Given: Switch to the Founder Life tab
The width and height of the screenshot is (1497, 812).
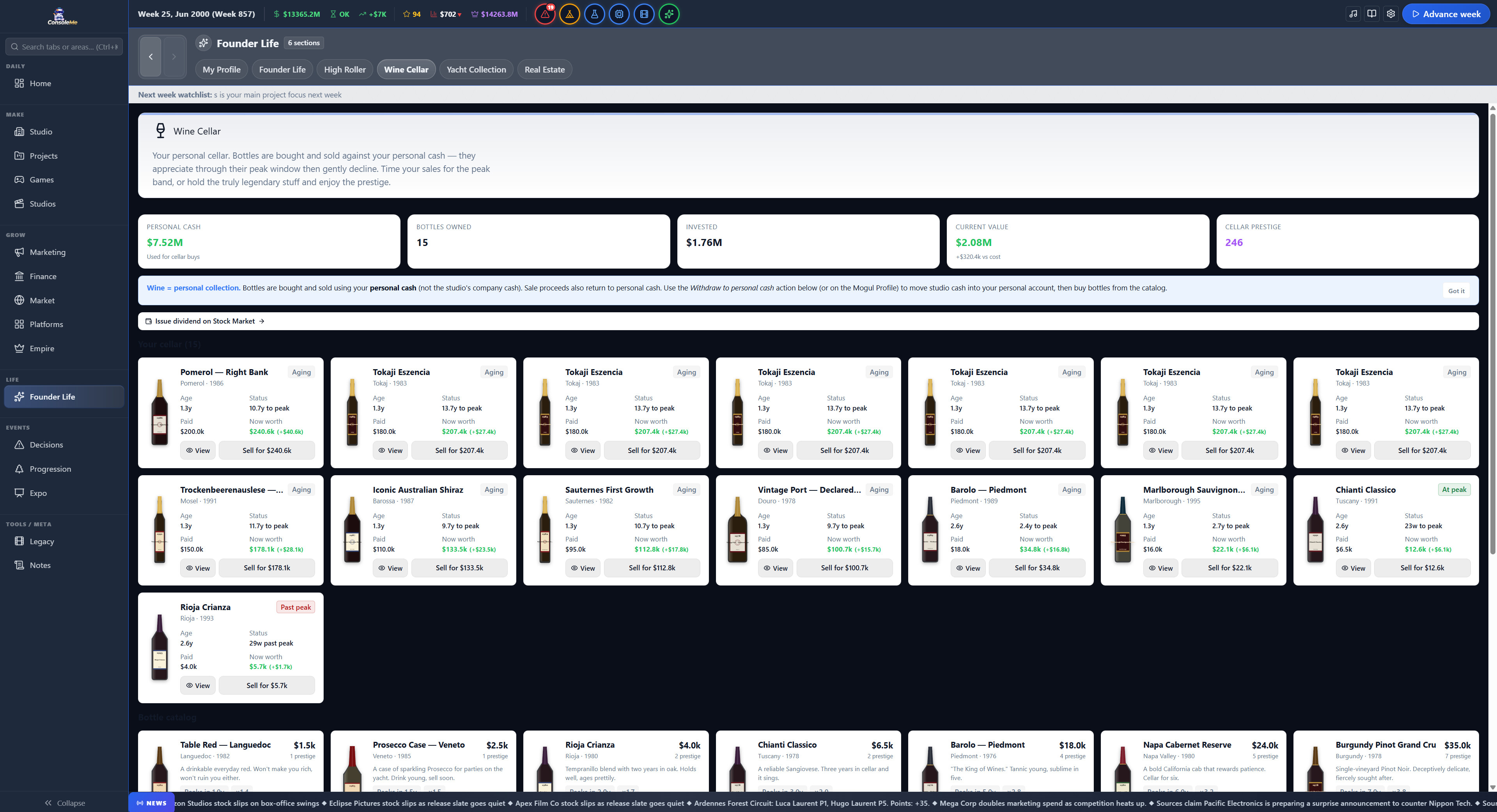Looking at the screenshot, I should pyautogui.click(x=282, y=69).
